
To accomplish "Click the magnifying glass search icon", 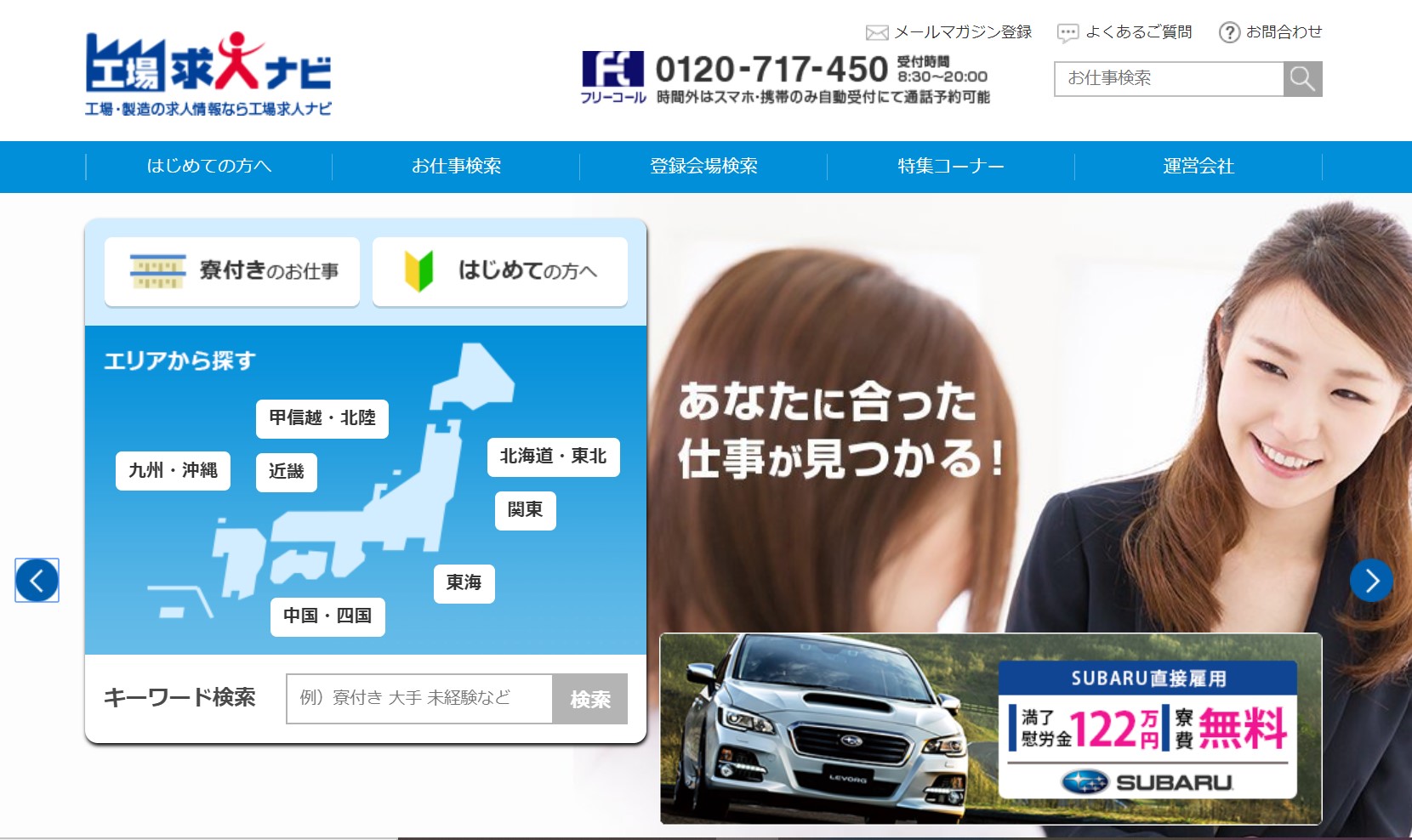I will coord(1302,79).
